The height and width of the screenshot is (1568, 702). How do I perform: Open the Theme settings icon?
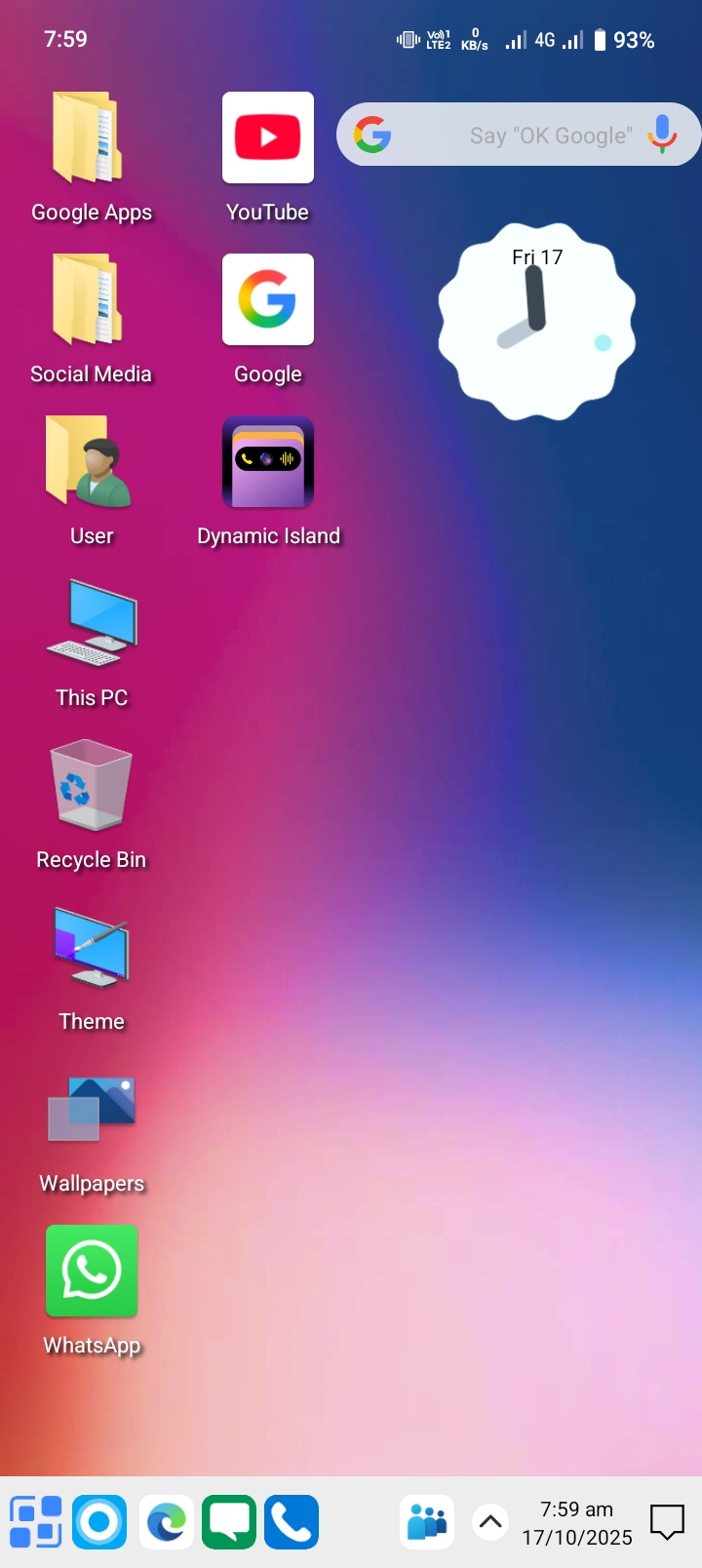click(x=92, y=948)
